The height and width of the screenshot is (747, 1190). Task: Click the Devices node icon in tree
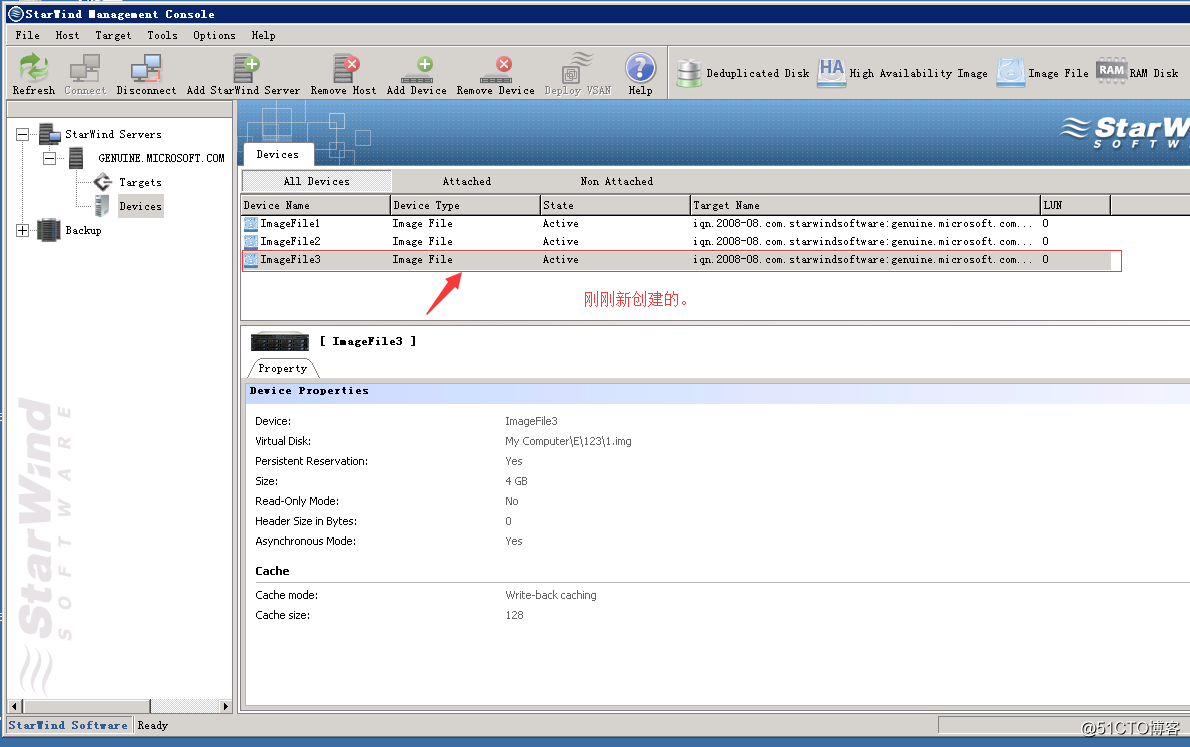102,206
